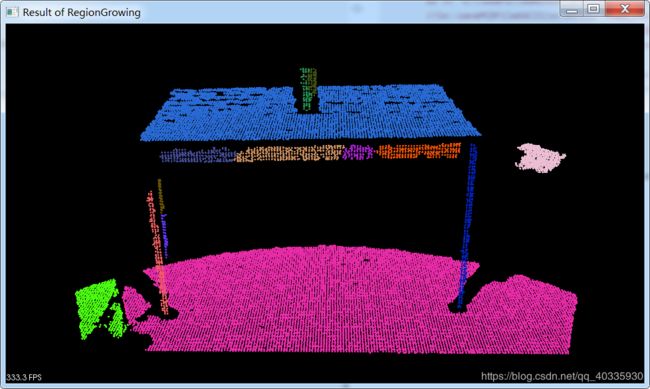The width and height of the screenshot is (650, 389).
Task: Click the bright green cluster beside the floor
Action: 101,309
